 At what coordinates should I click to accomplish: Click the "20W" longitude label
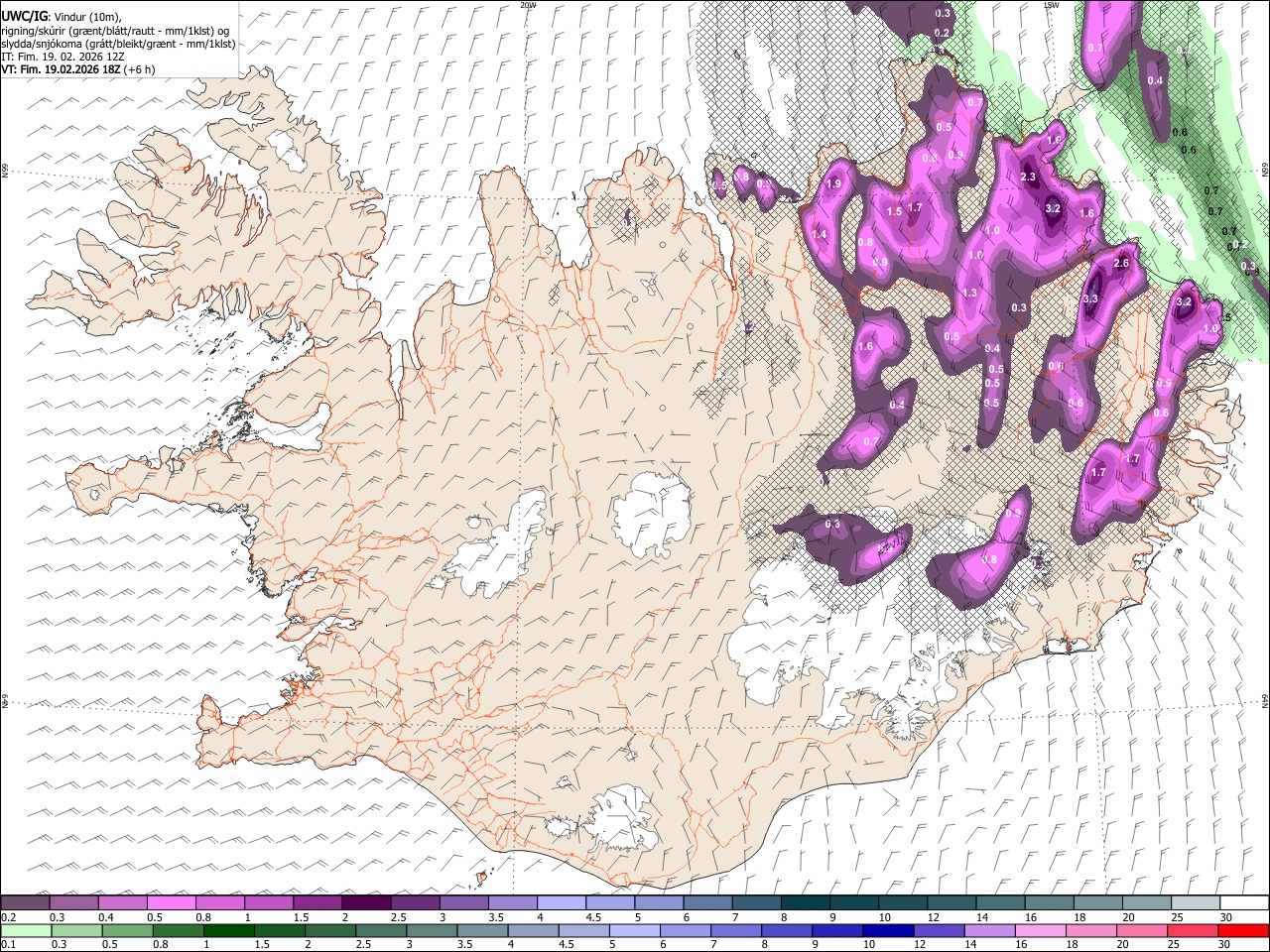pyautogui.click(x=528, y=5)
